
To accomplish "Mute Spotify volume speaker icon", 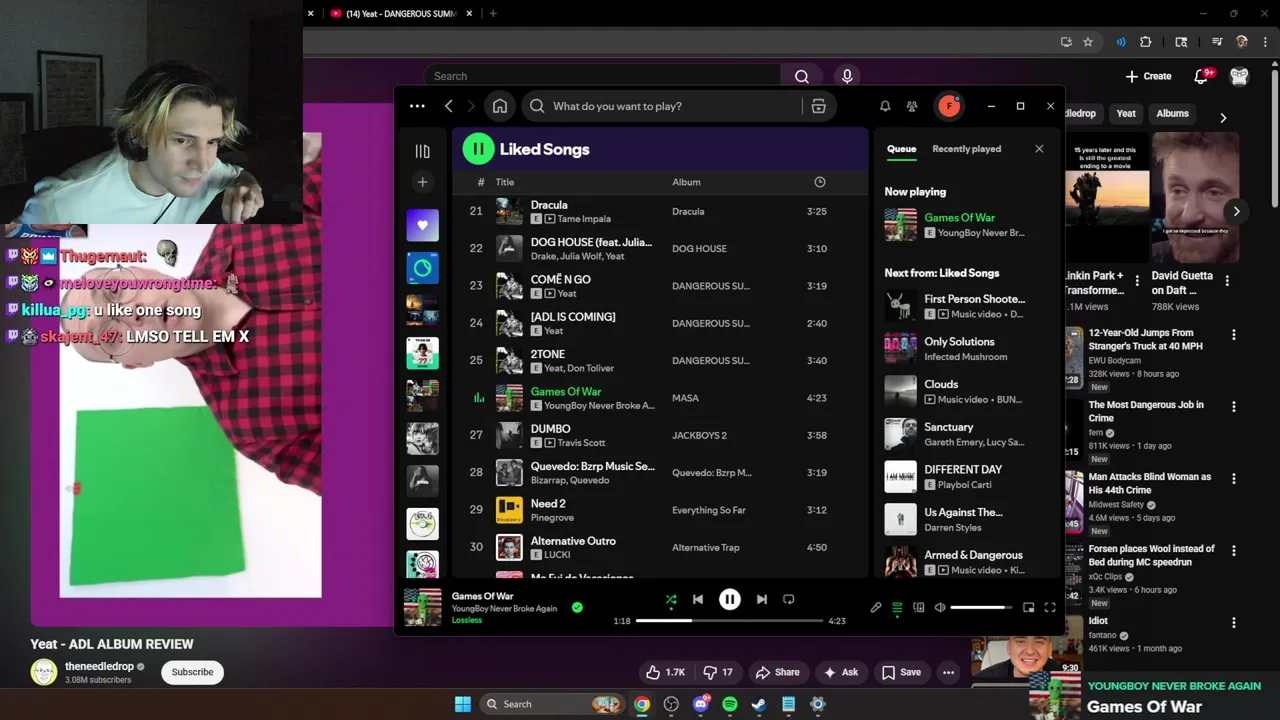I will pos(940,607).
